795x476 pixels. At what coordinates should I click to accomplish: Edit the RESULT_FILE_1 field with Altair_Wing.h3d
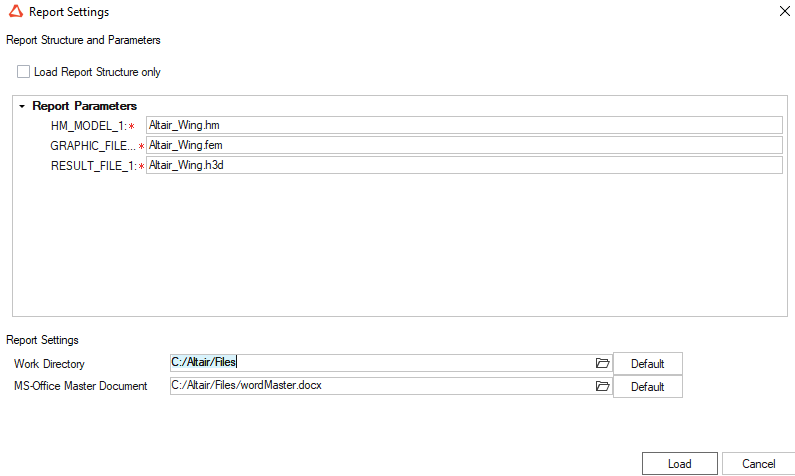pyautogui.click(x=463, y=165)
